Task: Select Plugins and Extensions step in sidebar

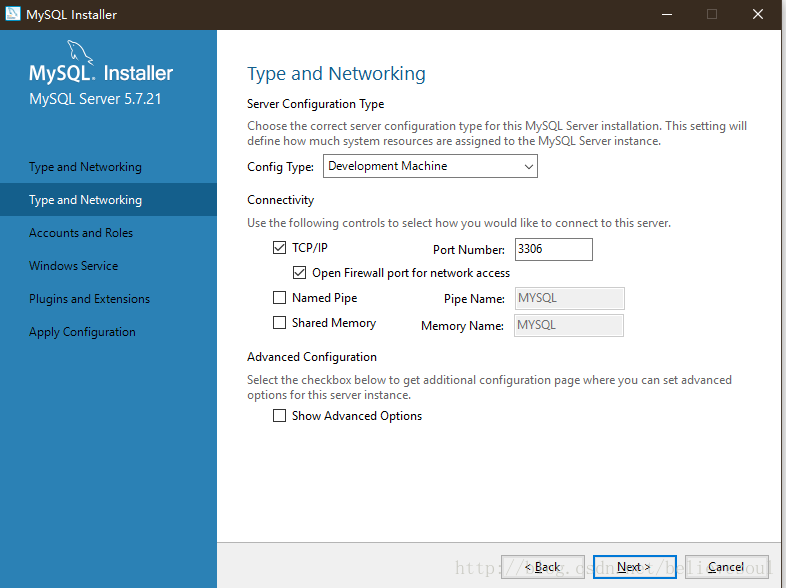Action: 108,299
